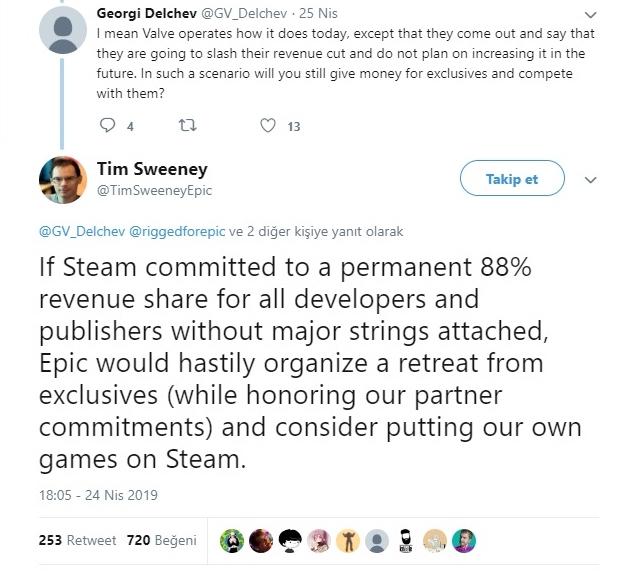The image size is (633, 570).
Task: Click the @riggedforepic mention link
Action: coord(177,231)
